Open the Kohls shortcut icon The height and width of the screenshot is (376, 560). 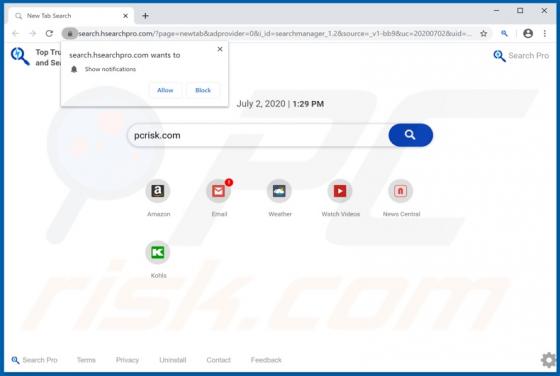point(158,252)
